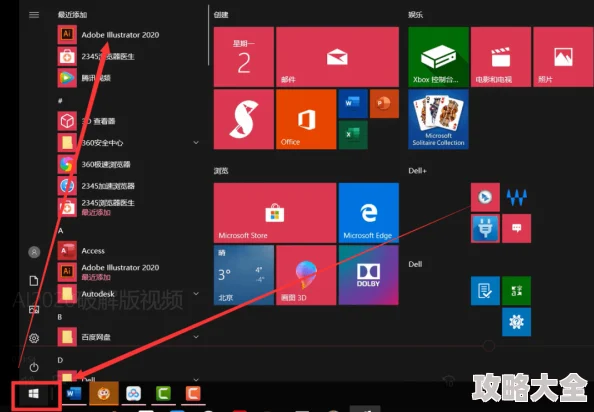Open Settings gear in Start rail

coord(34,338)
